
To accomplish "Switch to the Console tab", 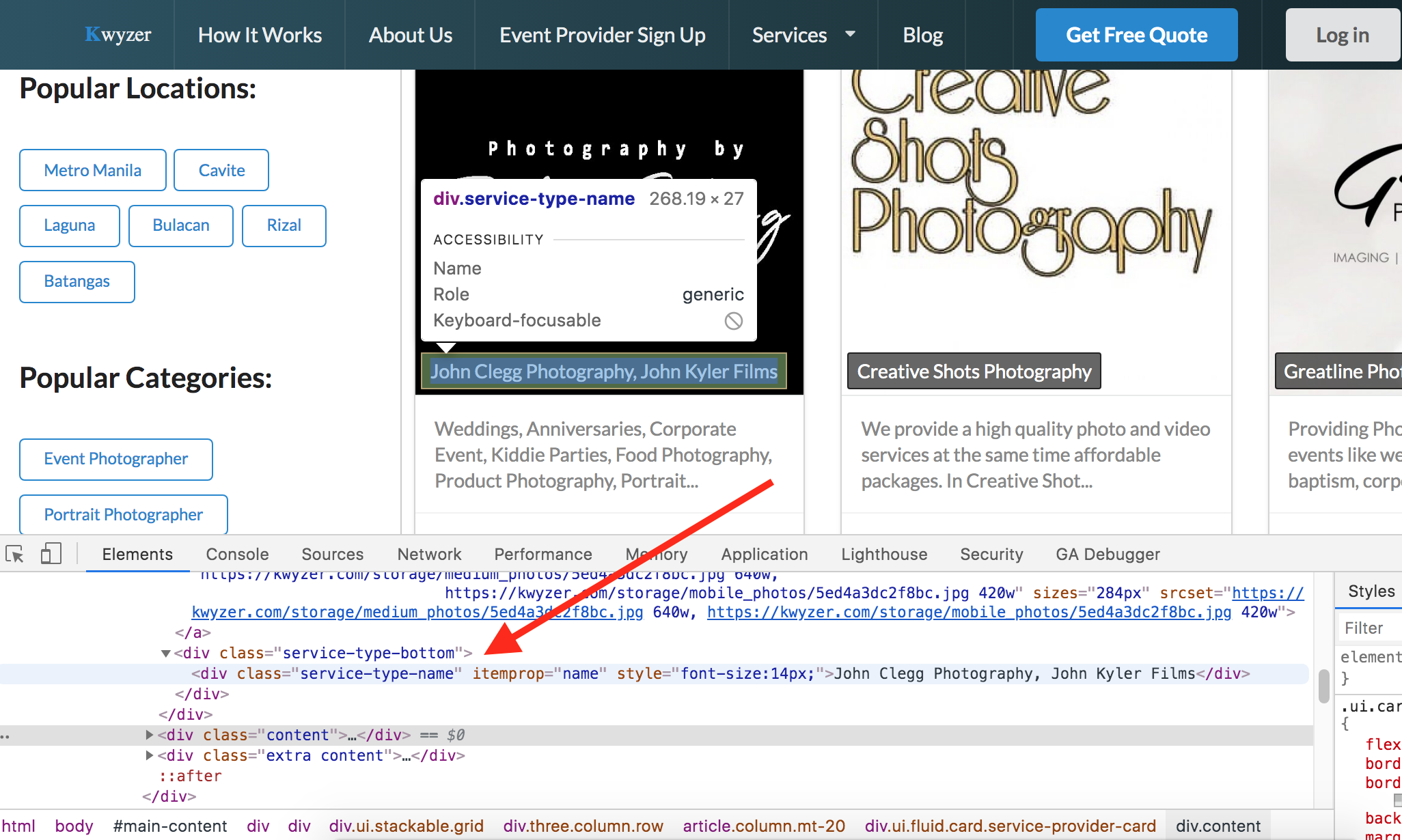I will pyautogui.click(x=237, y=554).
